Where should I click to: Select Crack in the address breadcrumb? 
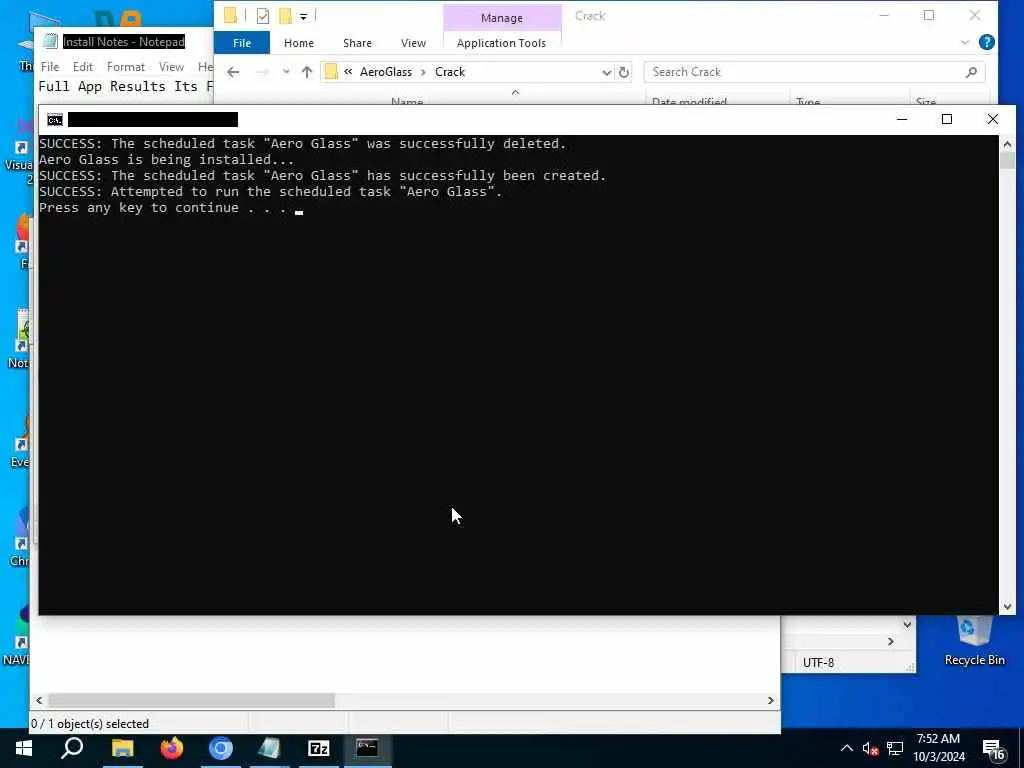(450, 72)
